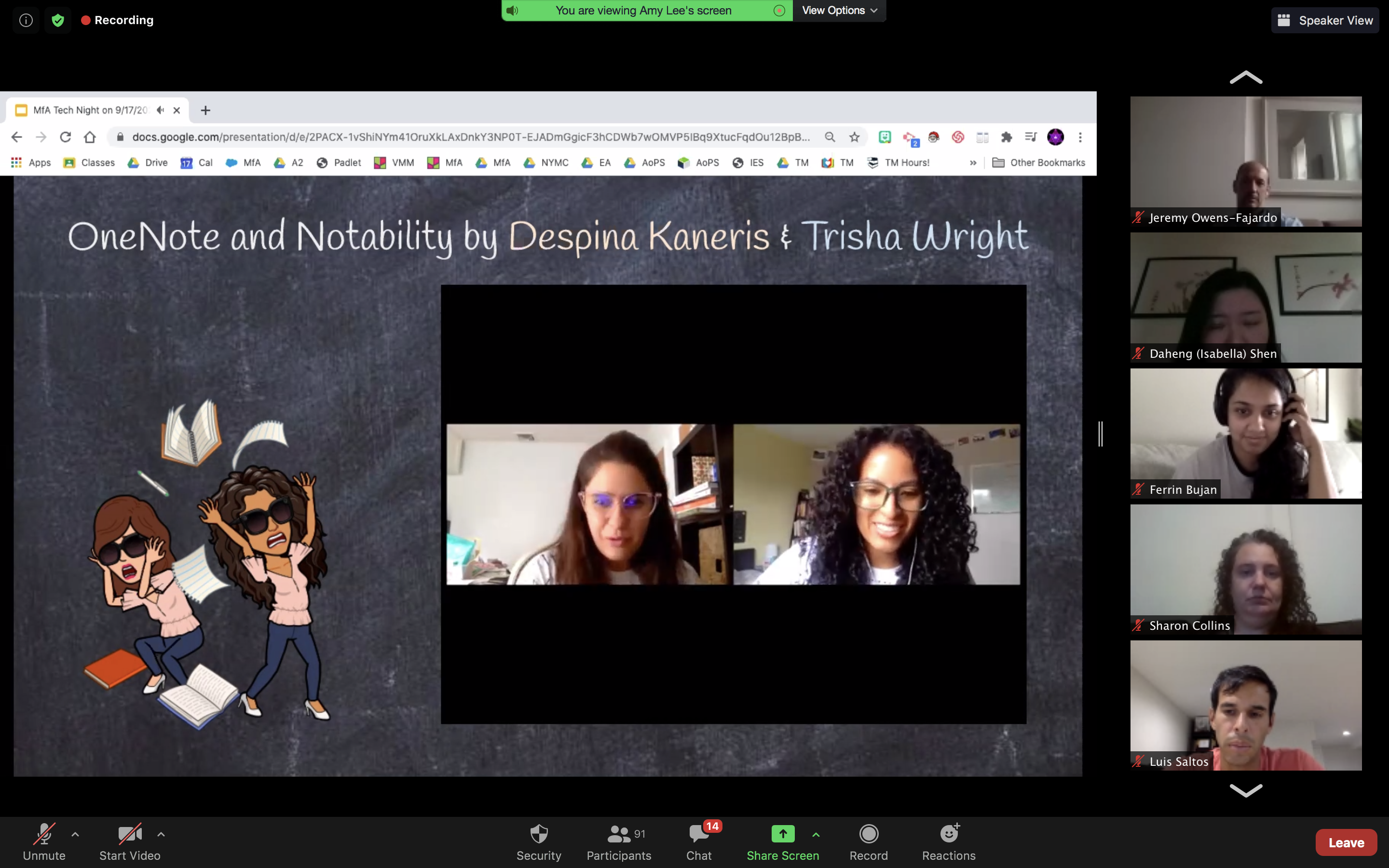Viewport: 1389px width, 868px height.
Task: Click the green teal extension icon in toolbar
Action: 885,137
